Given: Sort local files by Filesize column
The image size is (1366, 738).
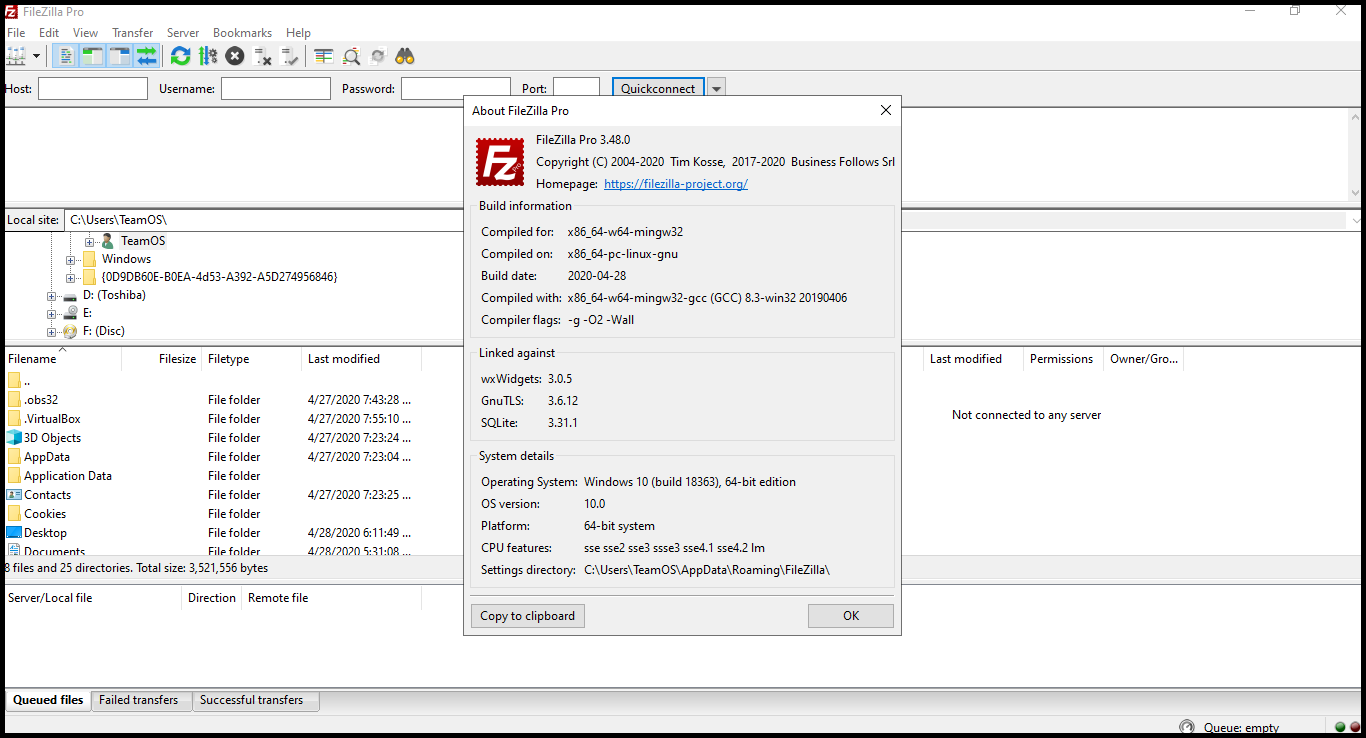Looking at the screenshot, I should point(162,359).
